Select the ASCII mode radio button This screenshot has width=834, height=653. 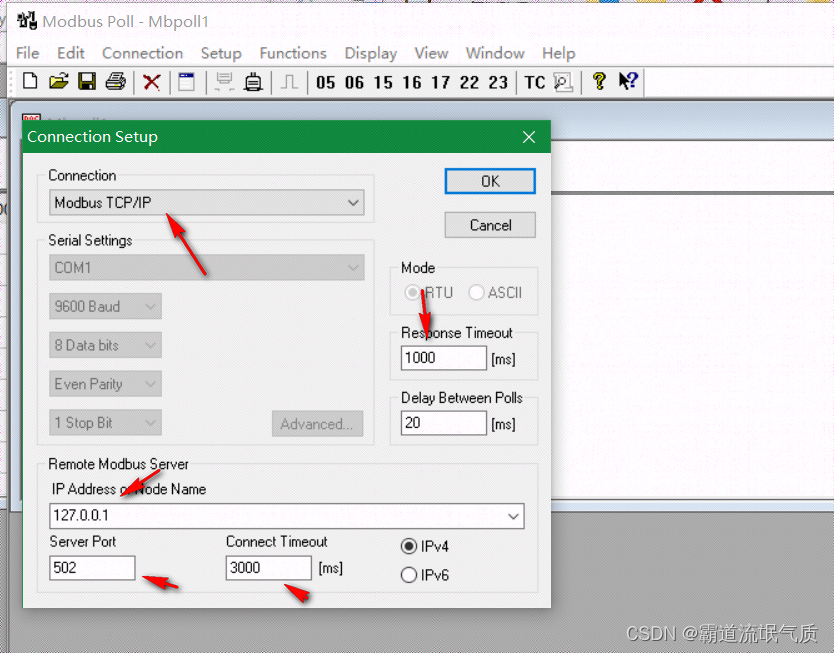476,292
